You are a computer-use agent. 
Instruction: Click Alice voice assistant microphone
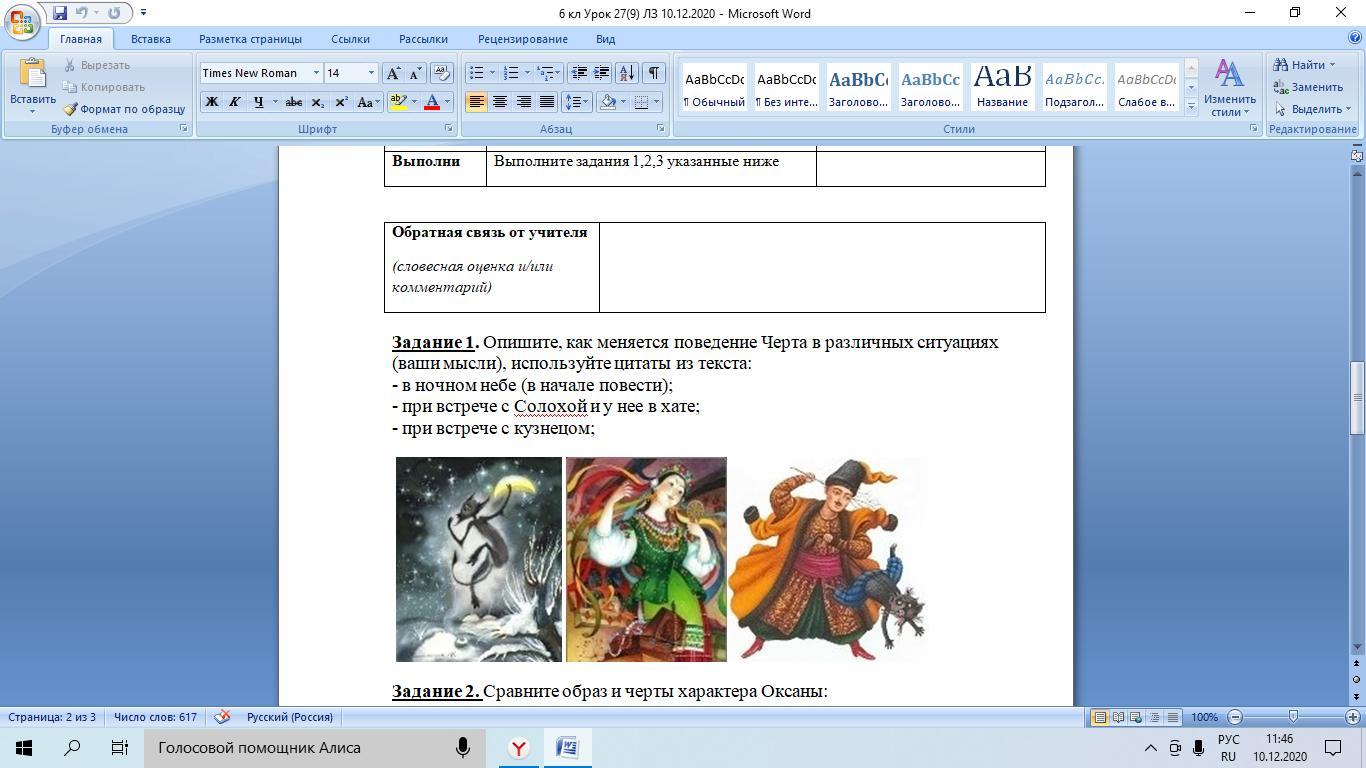[x=463, y=747]
